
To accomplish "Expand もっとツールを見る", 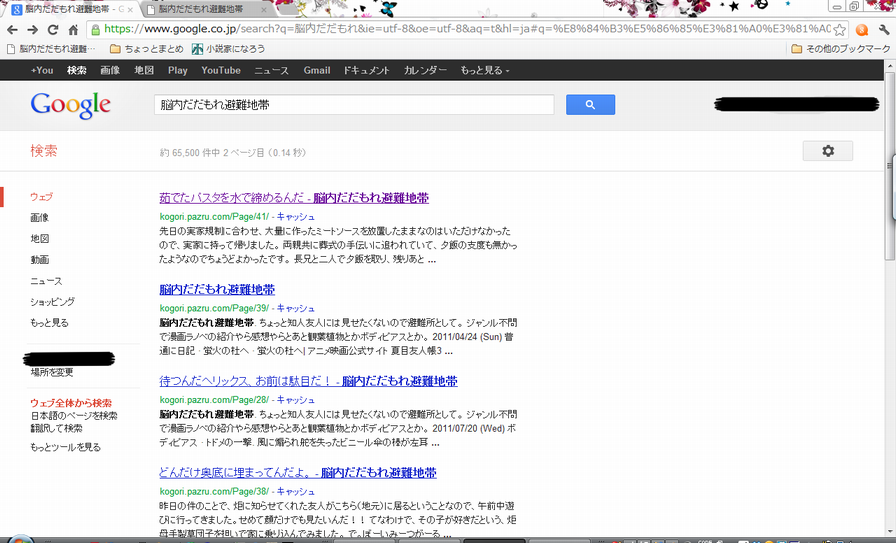I will tap(65, 447).
